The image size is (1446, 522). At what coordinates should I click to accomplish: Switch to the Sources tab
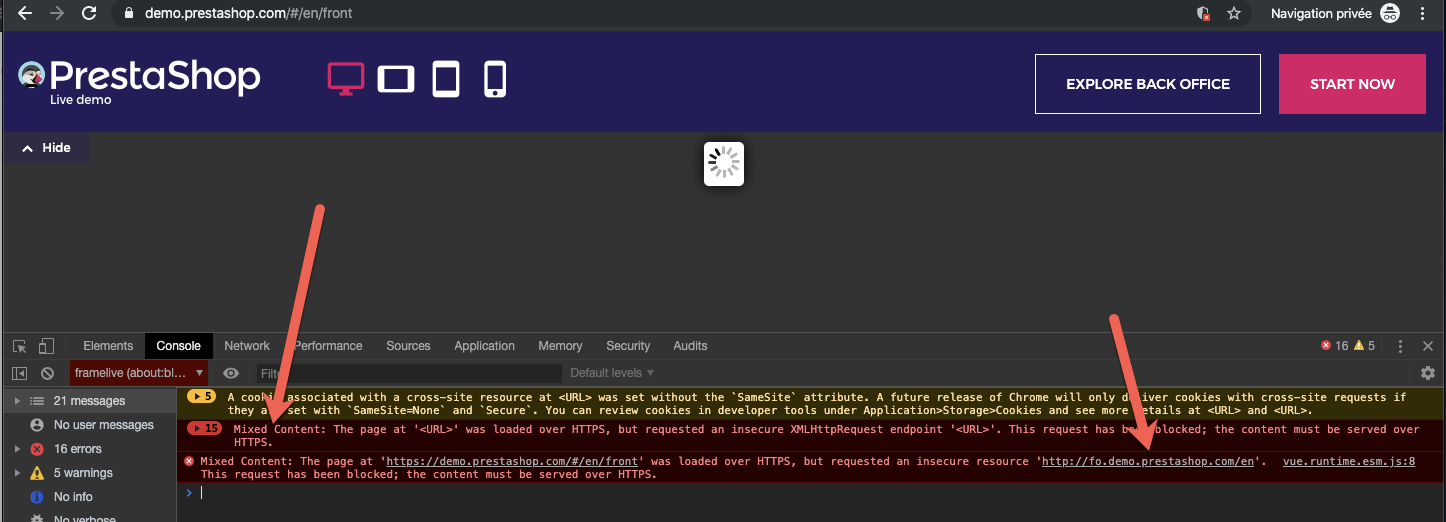click(x=408, y=346)
